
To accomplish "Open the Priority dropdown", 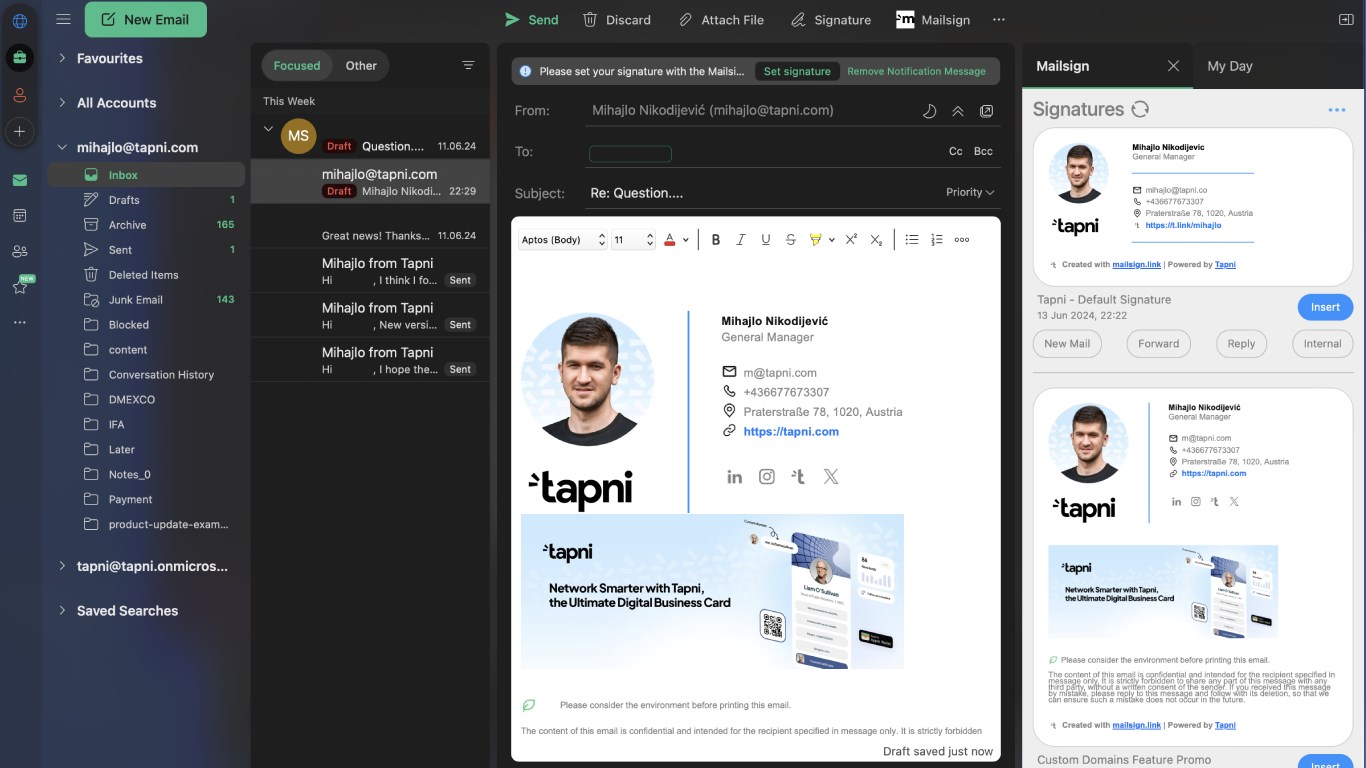I will coord(970,192).
